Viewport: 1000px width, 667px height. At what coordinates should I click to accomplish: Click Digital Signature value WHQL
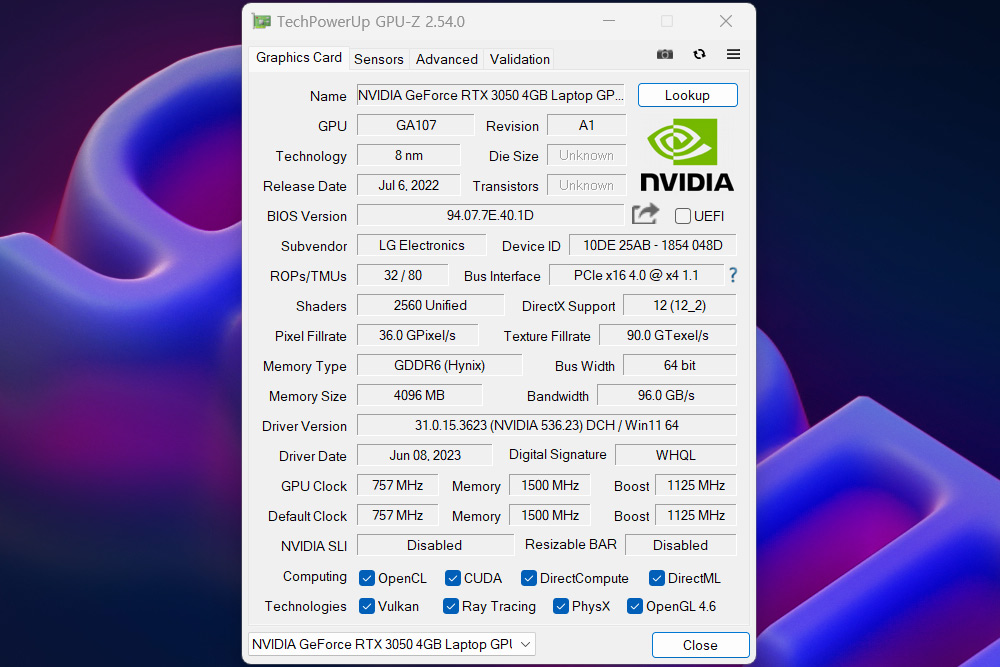[675, 455]
